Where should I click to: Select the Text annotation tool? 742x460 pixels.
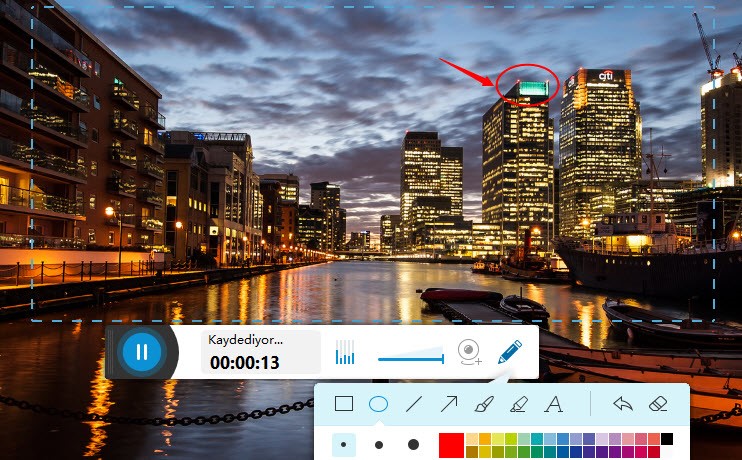pyautogui.click(x=554, y=404)
